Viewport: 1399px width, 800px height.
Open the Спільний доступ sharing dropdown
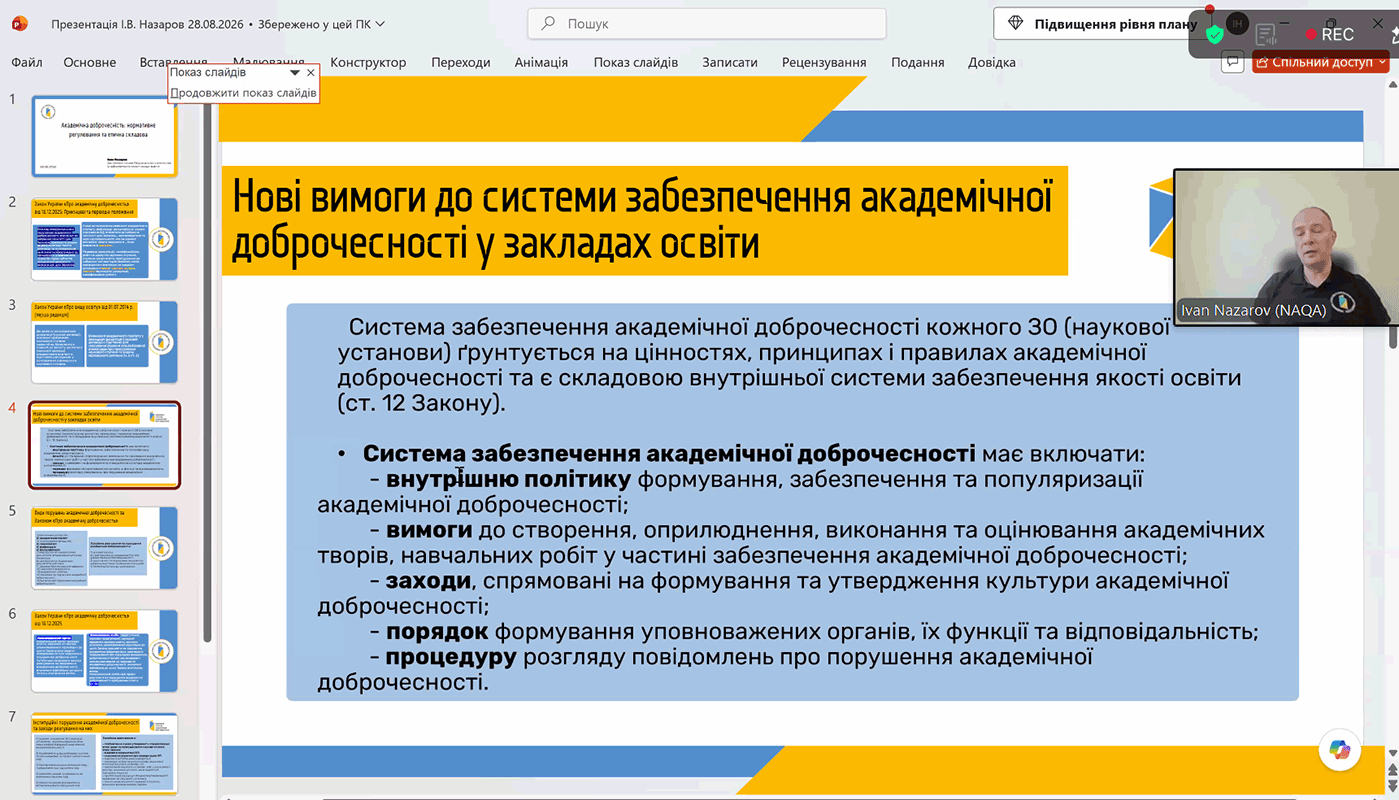[x=1320, y=62]
